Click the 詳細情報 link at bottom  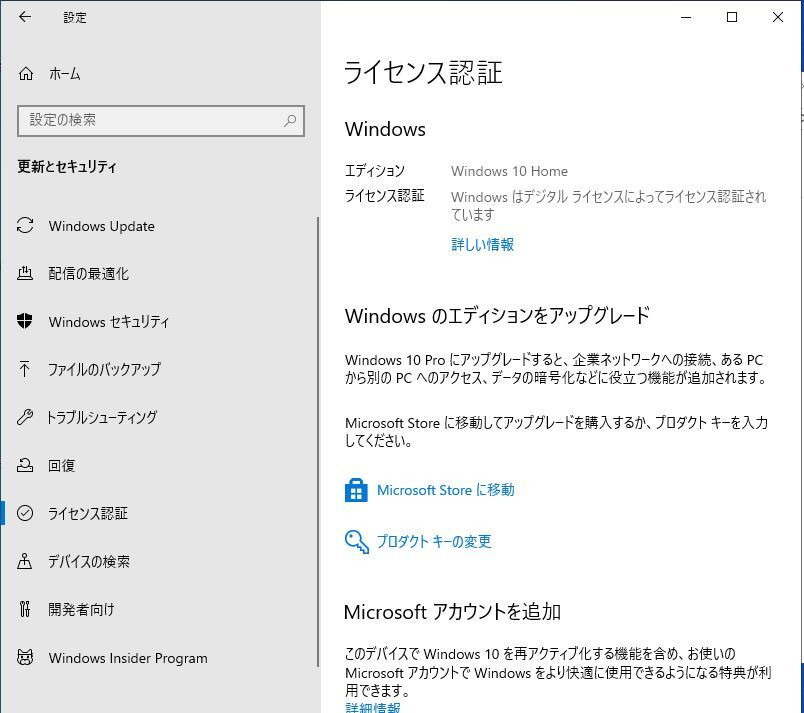coord(373,707)
